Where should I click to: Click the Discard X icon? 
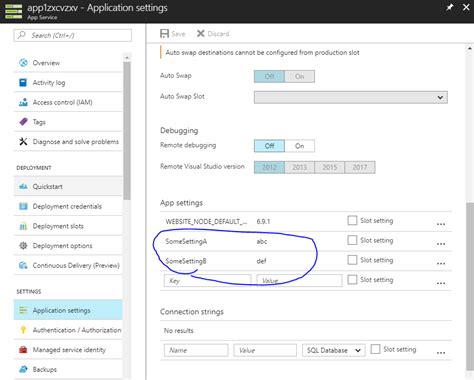[x=200, y=33]
